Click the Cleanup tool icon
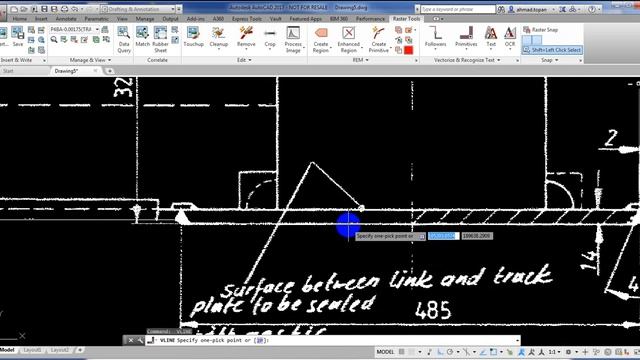Viewport: 640px width, 360px height. tap(218, 33)
